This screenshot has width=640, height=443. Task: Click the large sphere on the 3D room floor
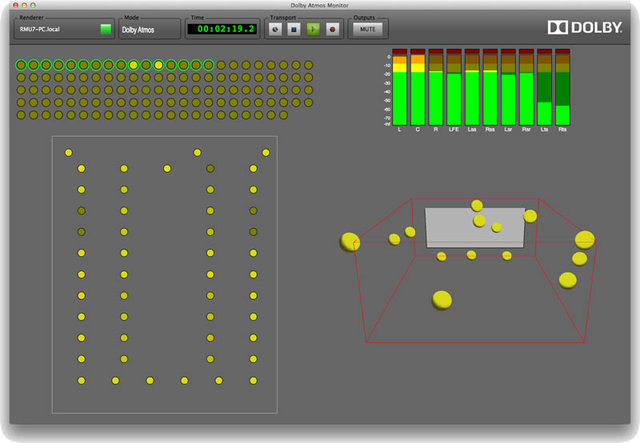click(442, 300)
